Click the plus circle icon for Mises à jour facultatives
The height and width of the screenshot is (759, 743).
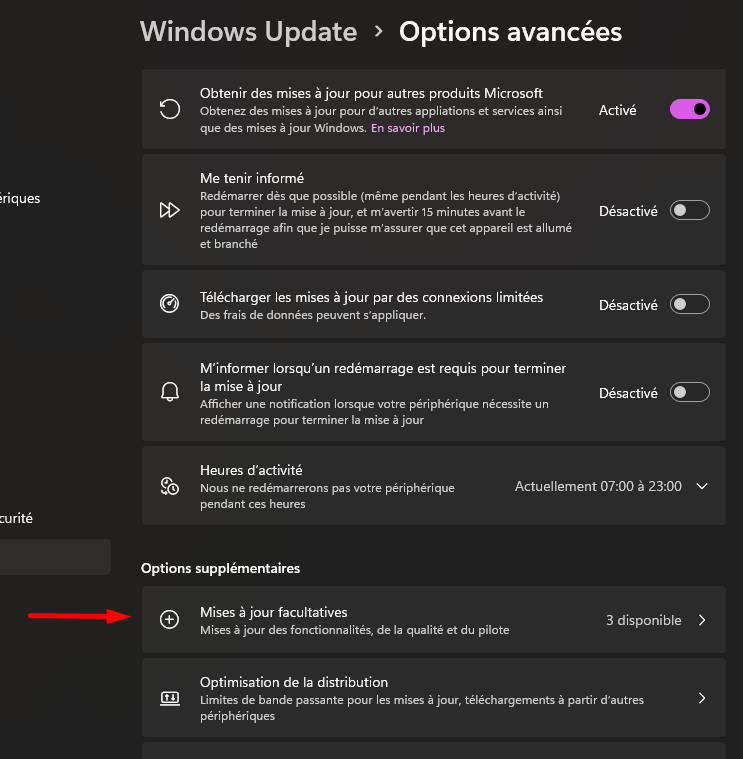[169, 620]
